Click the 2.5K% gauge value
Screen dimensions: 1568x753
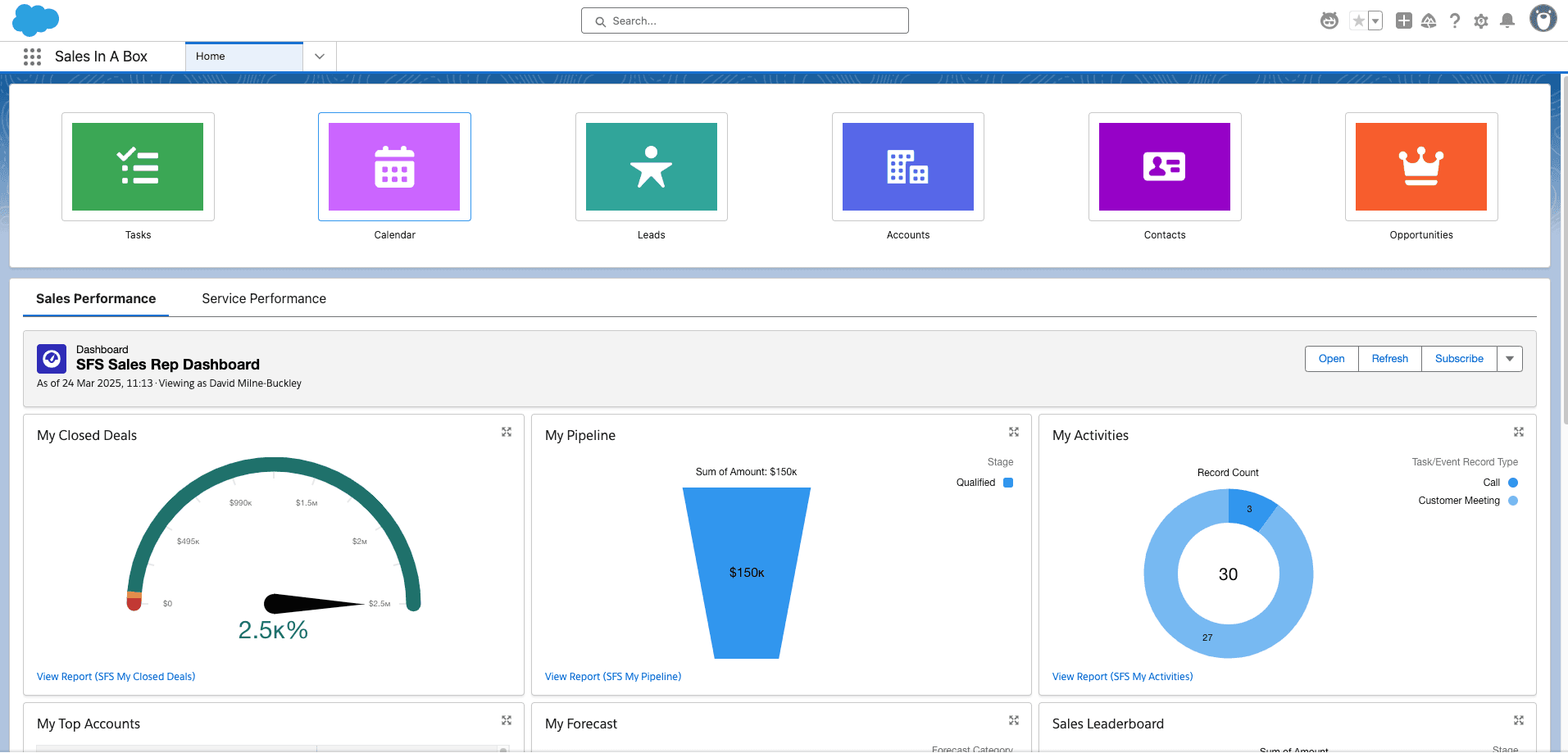pyautogui.click(x=273, y=630)
